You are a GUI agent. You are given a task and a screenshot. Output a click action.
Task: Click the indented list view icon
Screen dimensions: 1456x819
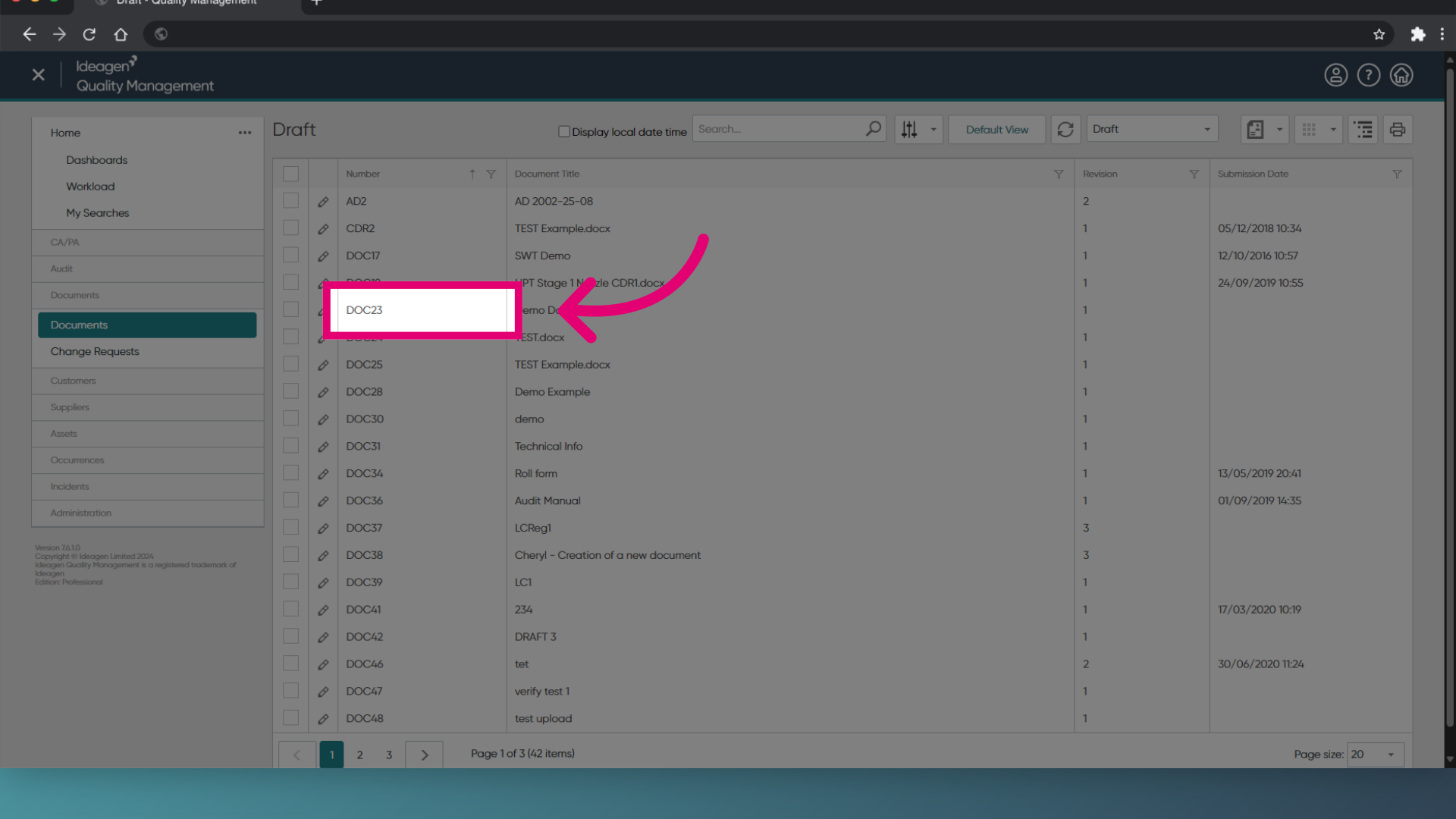click(1363, 130)
